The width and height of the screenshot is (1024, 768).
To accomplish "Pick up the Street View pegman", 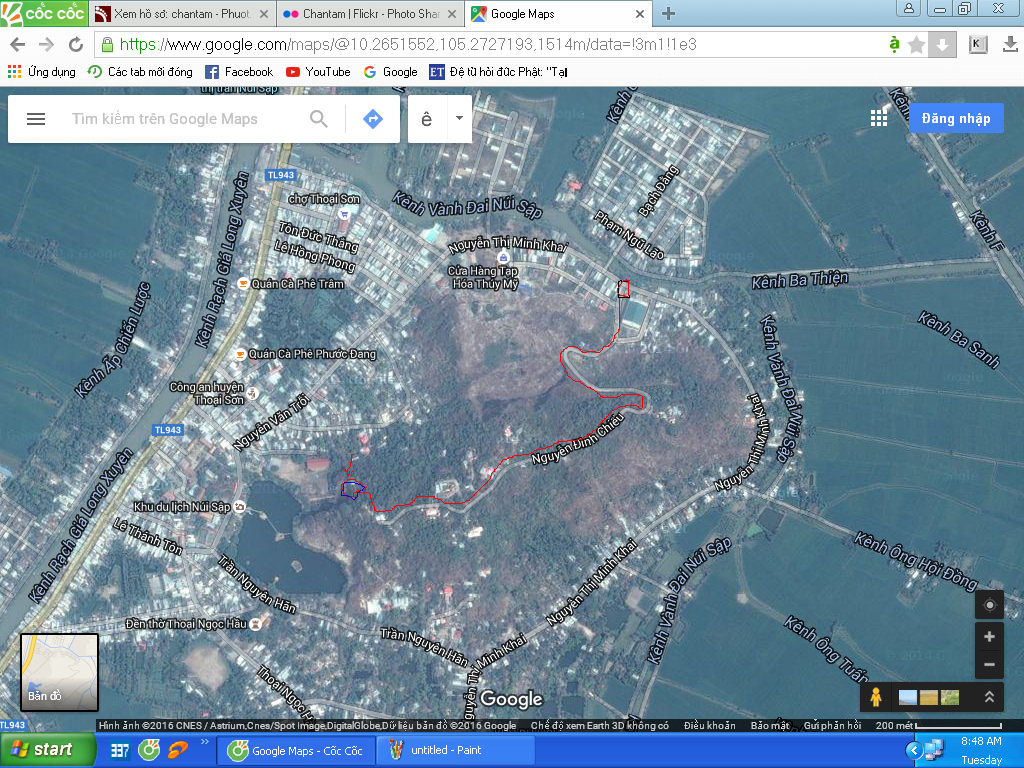I will click(x=876, y=697).
